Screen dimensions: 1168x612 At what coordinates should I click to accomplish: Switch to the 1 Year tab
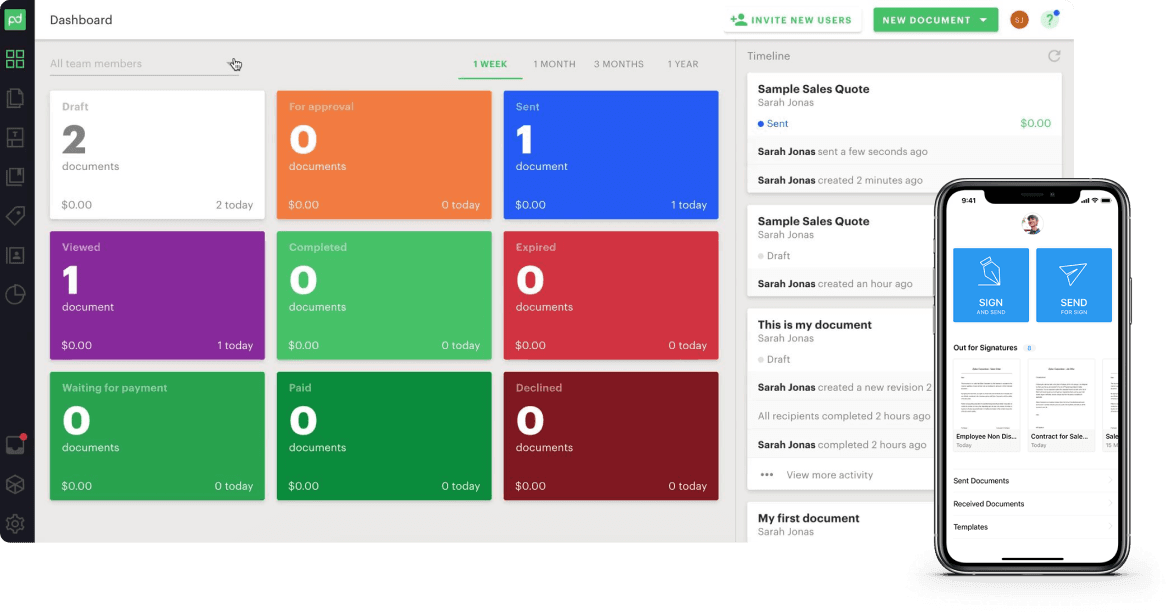(683, 64)
